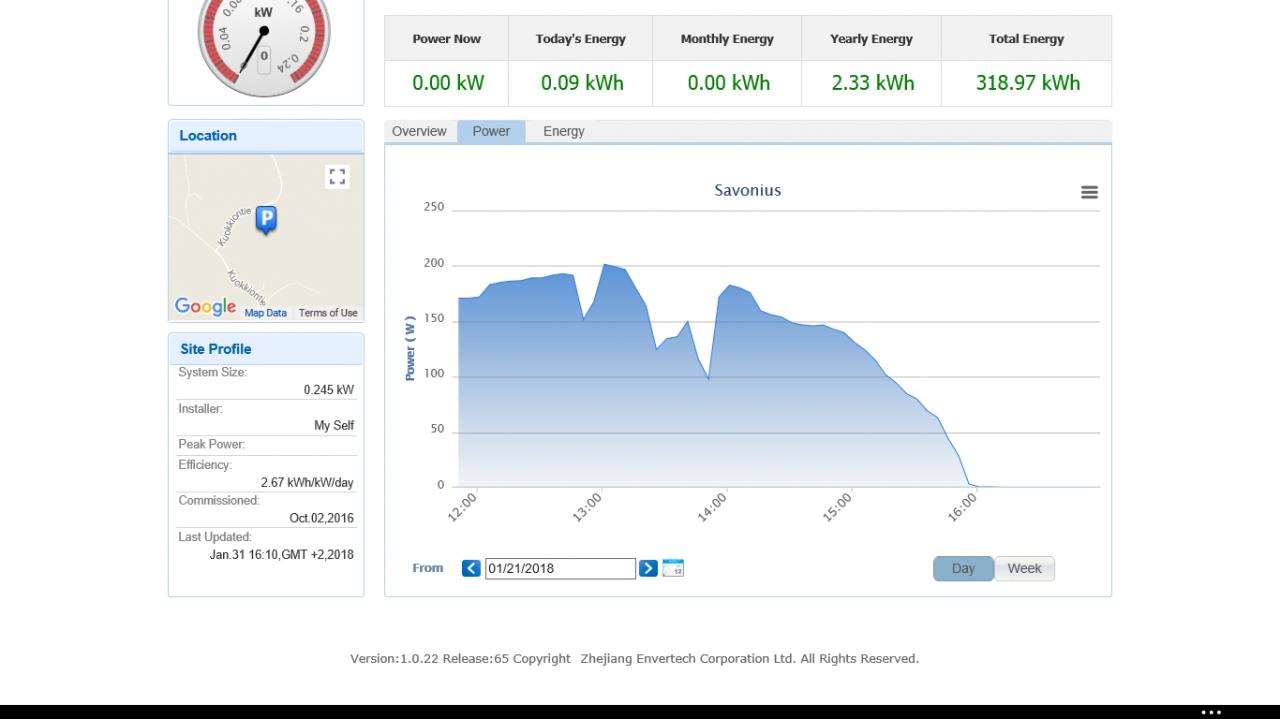Screen dimensions: 1280x719
Task: Click the Savonius chart title
Action: click(x=747, y=190)
